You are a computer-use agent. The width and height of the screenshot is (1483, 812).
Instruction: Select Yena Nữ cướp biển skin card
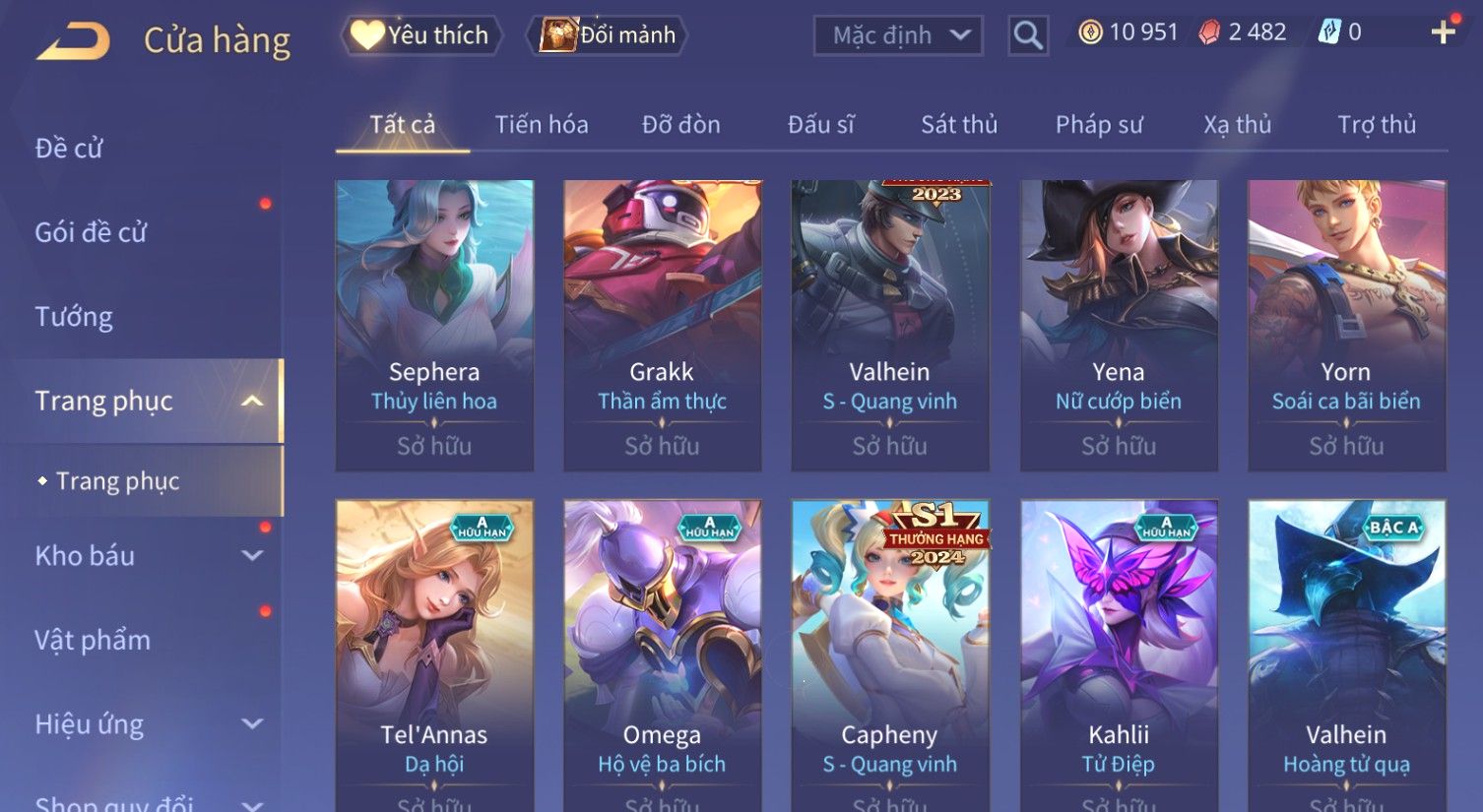click(1119, 326)
